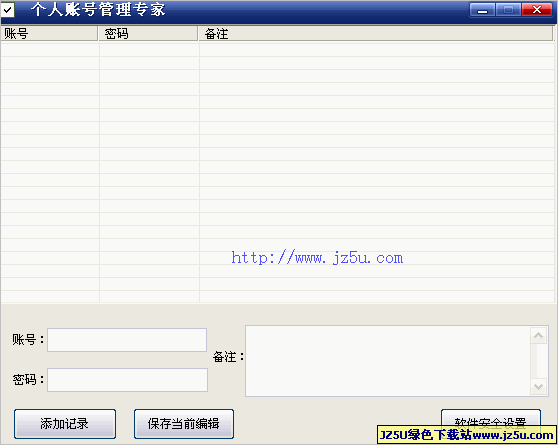Click the checkmark icon in title bar
This screenshot has height=445, width=558.
[x=7, y=10]
